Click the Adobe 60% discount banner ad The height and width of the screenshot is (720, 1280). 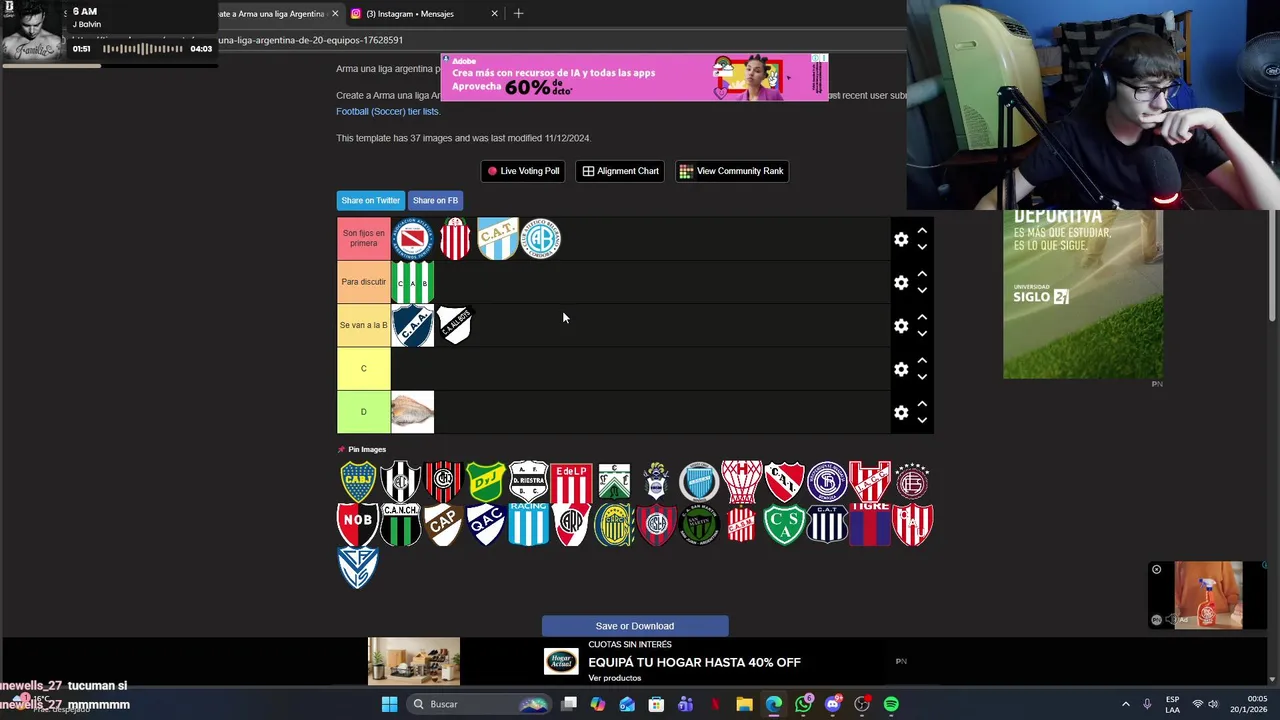pos(634,77)
